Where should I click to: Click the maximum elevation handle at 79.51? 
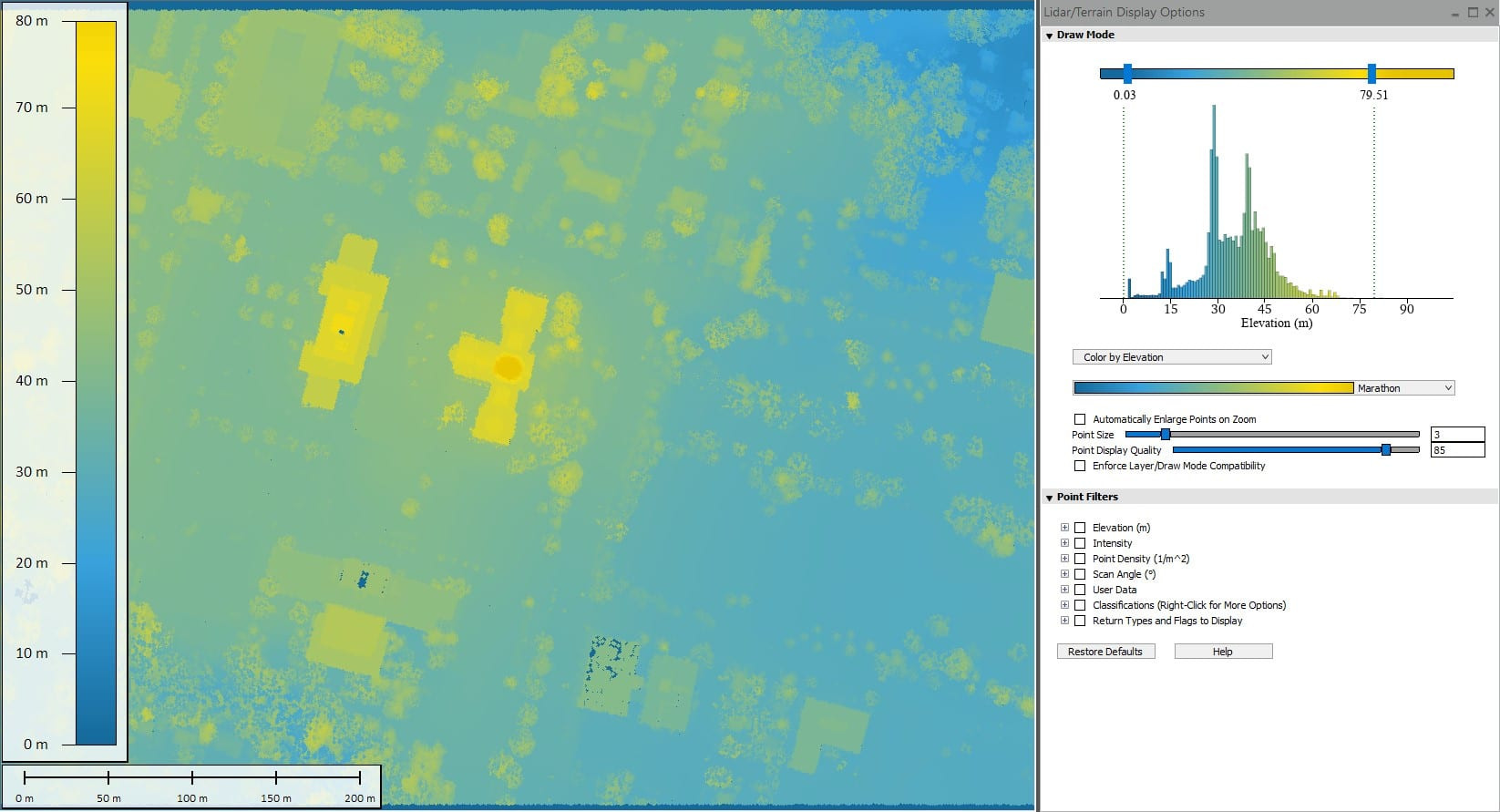click(1372, 74)
